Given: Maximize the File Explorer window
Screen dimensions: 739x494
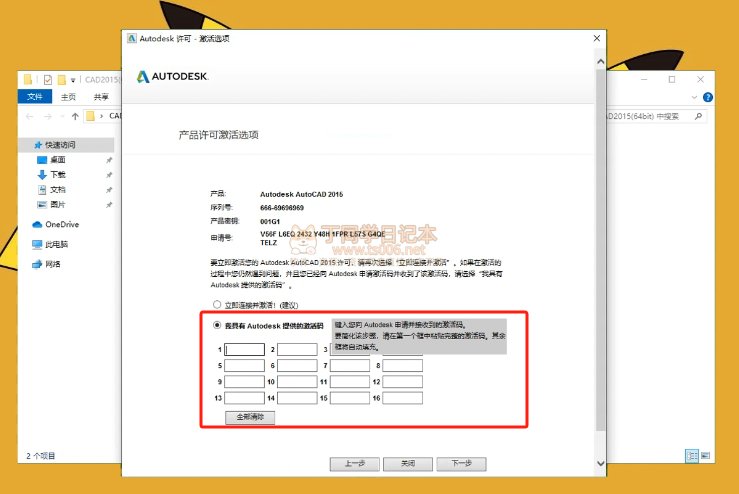Looking at the screenshot, I should [672, 79].
